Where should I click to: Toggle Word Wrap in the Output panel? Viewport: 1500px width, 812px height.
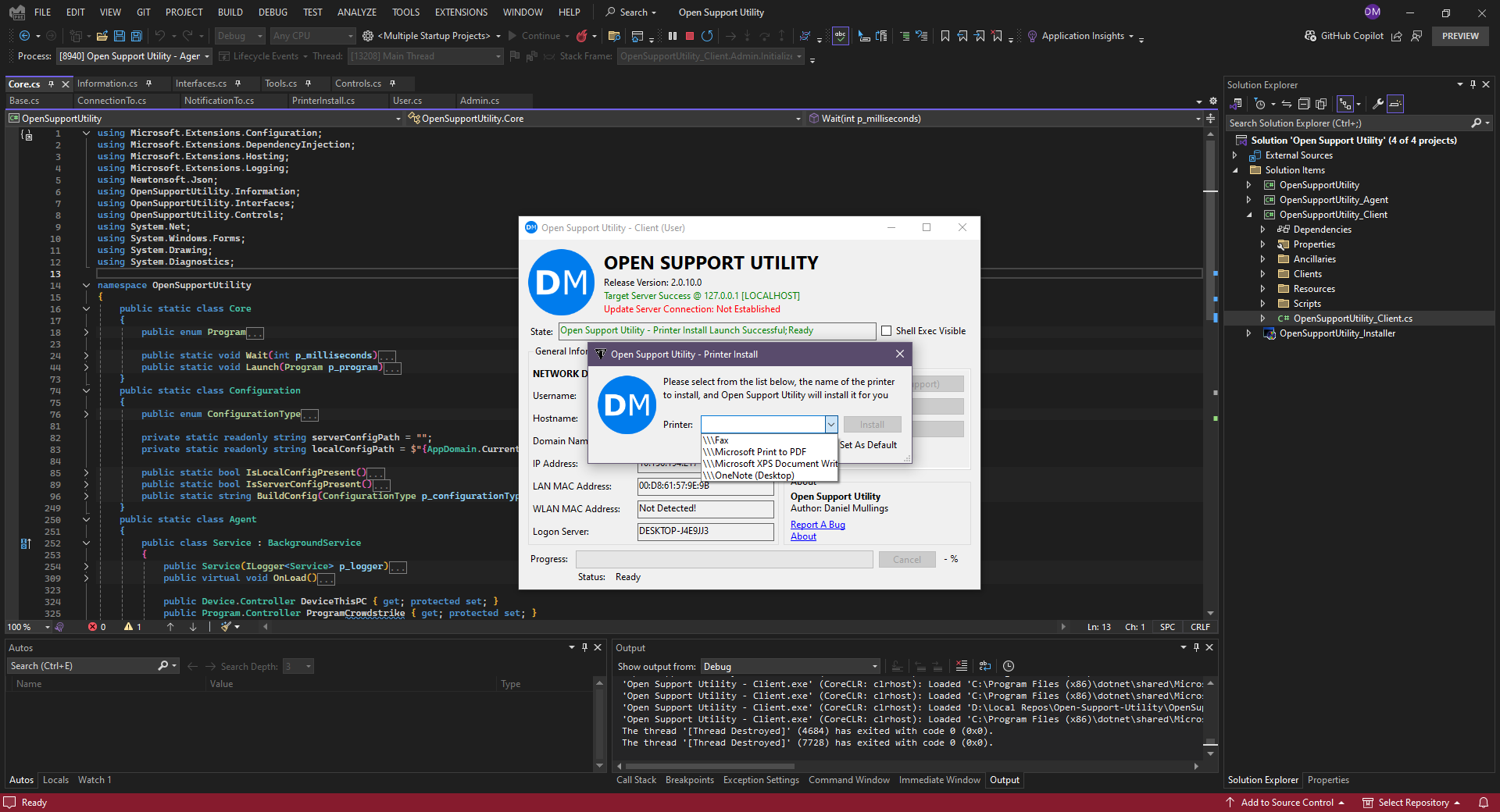(985, 666)
